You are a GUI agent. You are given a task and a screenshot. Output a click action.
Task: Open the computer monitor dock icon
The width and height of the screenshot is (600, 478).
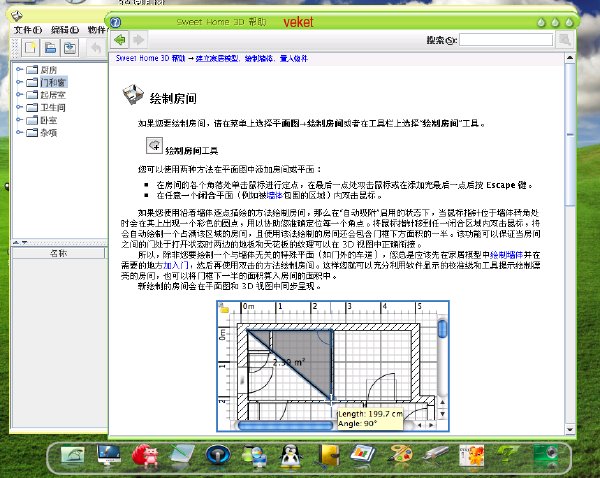coord(109,455)
